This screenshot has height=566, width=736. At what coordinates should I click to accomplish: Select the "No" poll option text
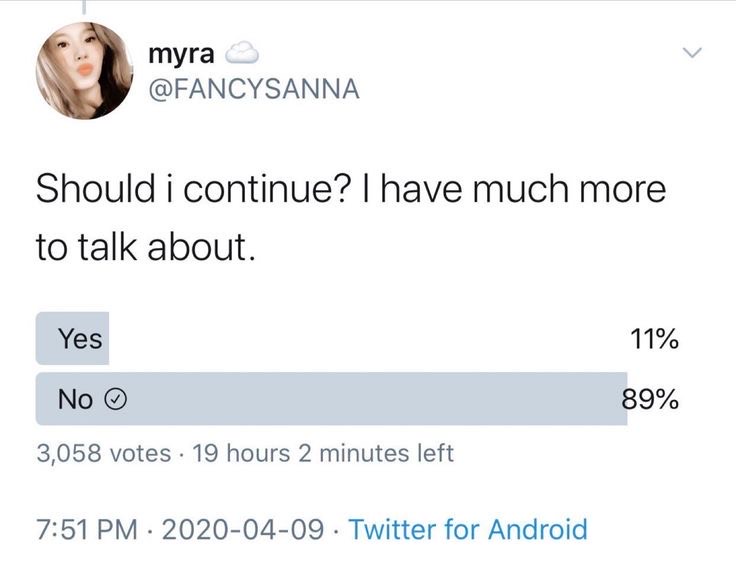click(74, 400)
